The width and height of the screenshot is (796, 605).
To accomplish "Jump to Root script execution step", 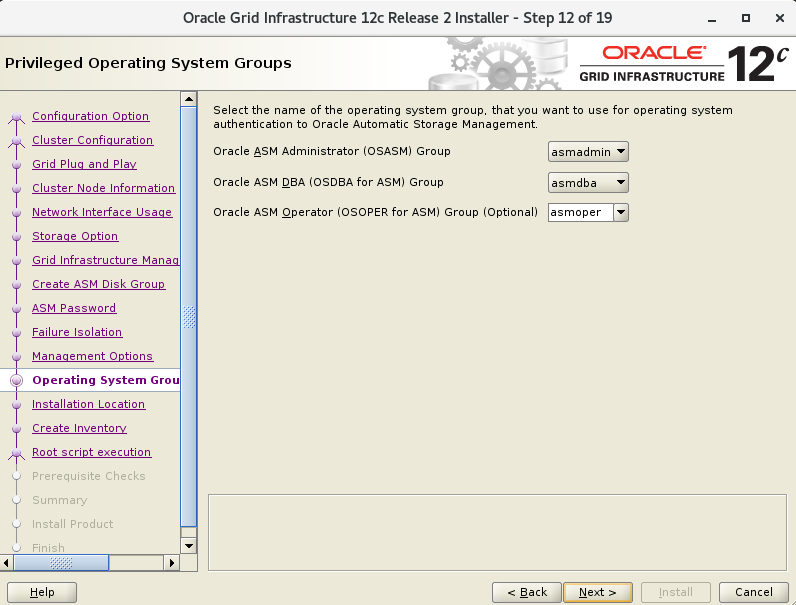I will tap(91, 452).
